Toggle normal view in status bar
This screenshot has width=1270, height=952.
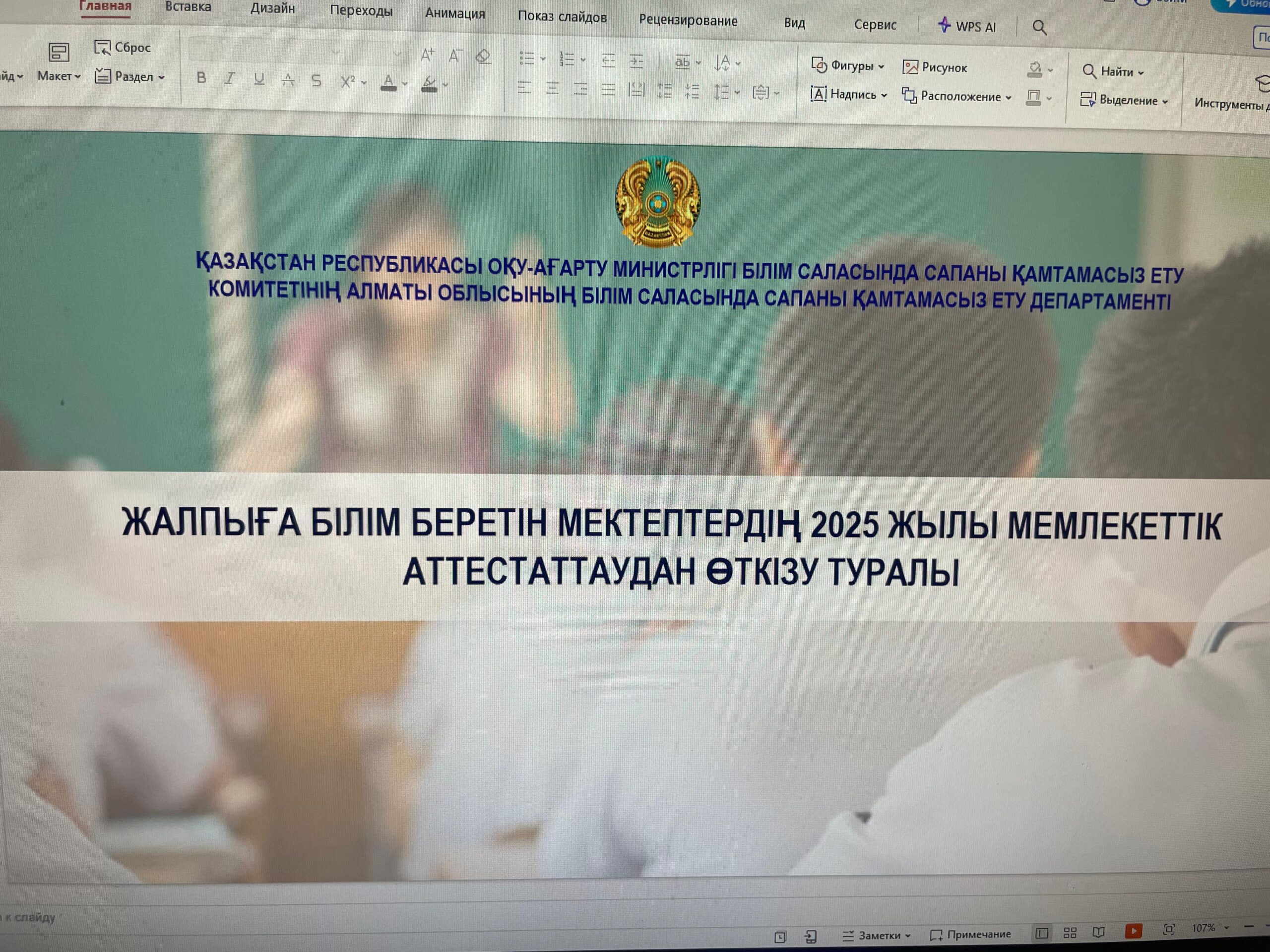pyautogui.click(x=1041, y=933)
